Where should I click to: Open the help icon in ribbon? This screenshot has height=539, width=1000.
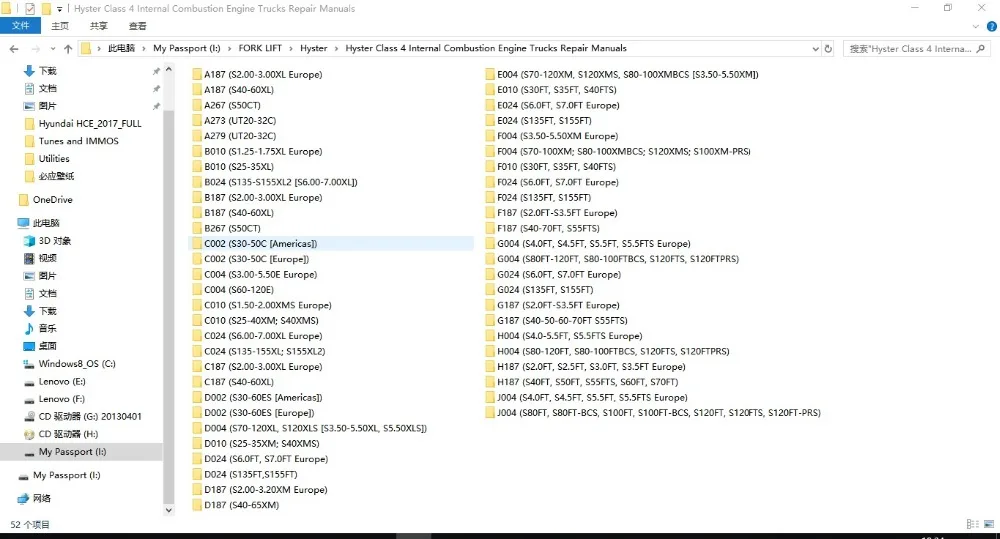pos(992,26)
